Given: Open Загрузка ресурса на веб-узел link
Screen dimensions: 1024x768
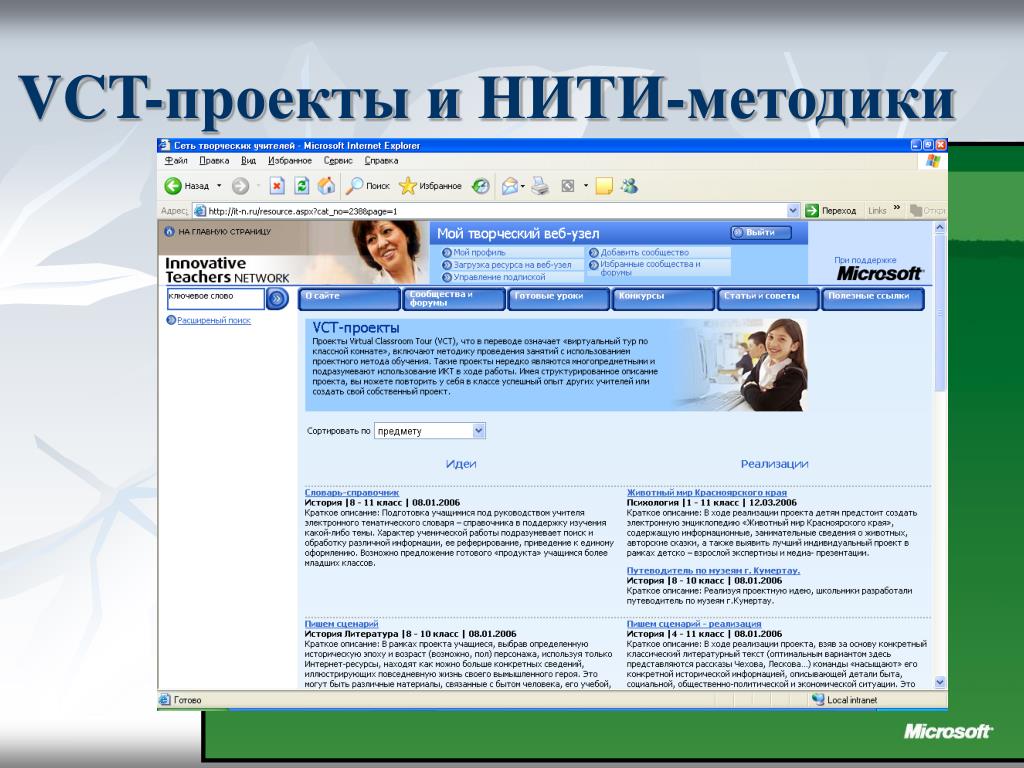Looking at the screenshot, I should [x=512, y=264].
